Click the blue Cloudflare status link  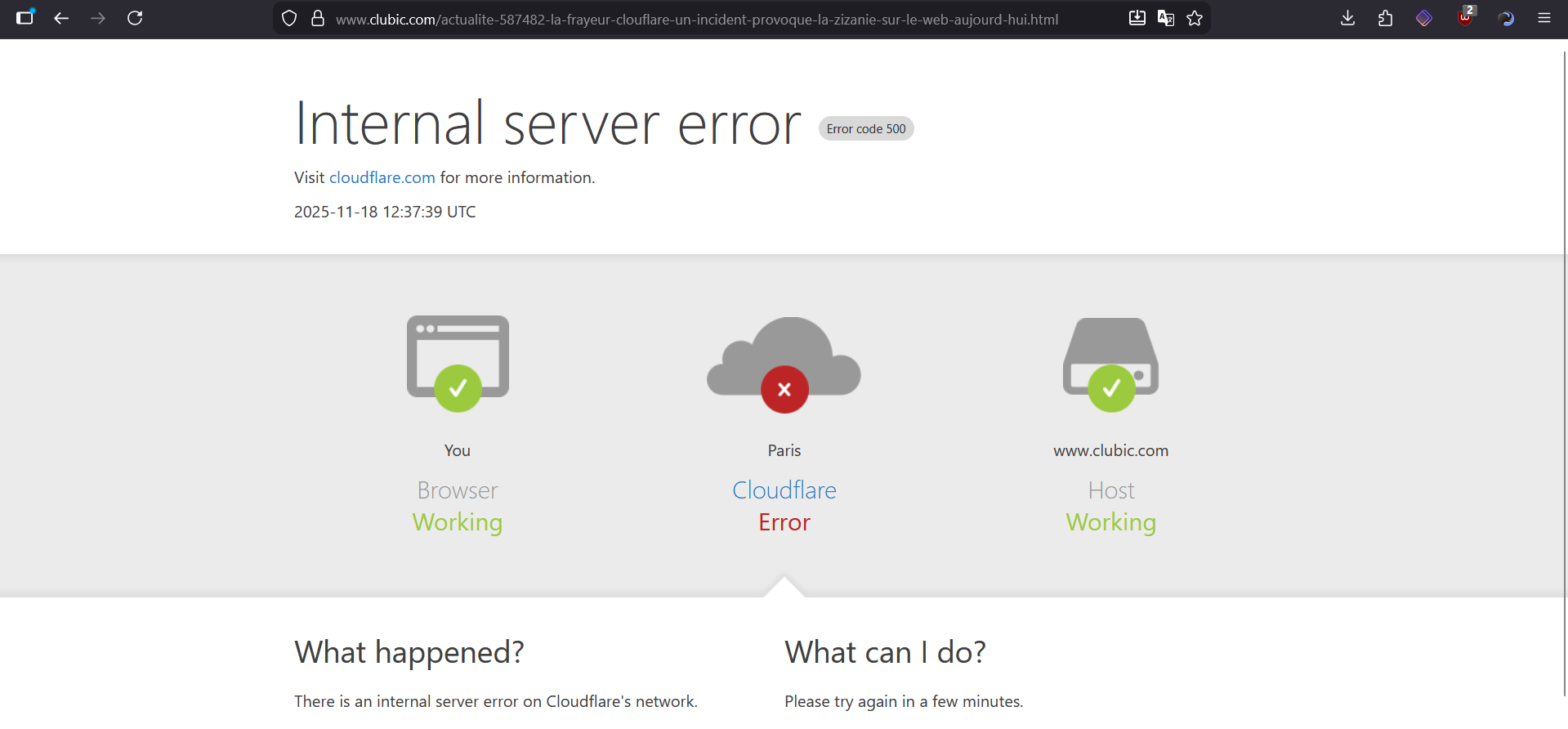pyautogui.click(x=784, y=490)
